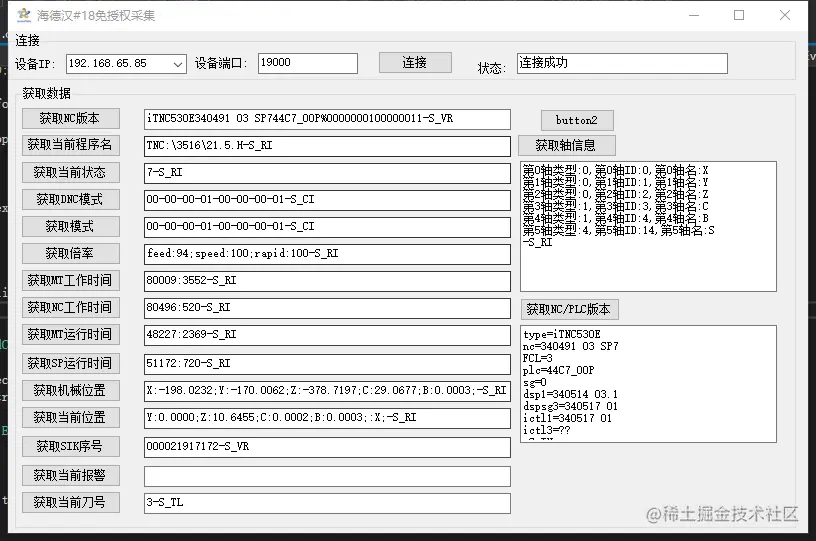Focus the empty current alarm field
816x541 pixels.
[327, 476]
